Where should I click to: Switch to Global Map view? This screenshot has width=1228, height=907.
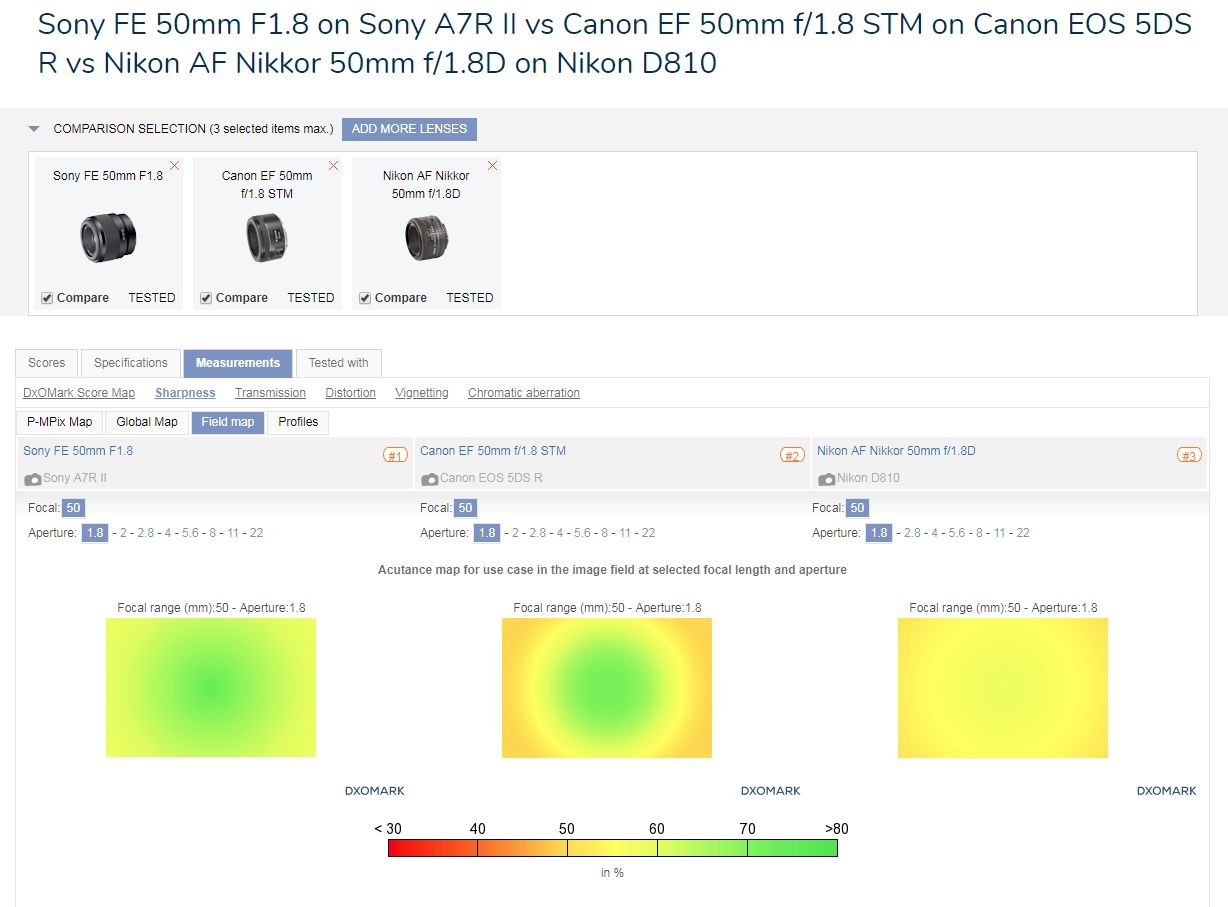tap(147, 422)
